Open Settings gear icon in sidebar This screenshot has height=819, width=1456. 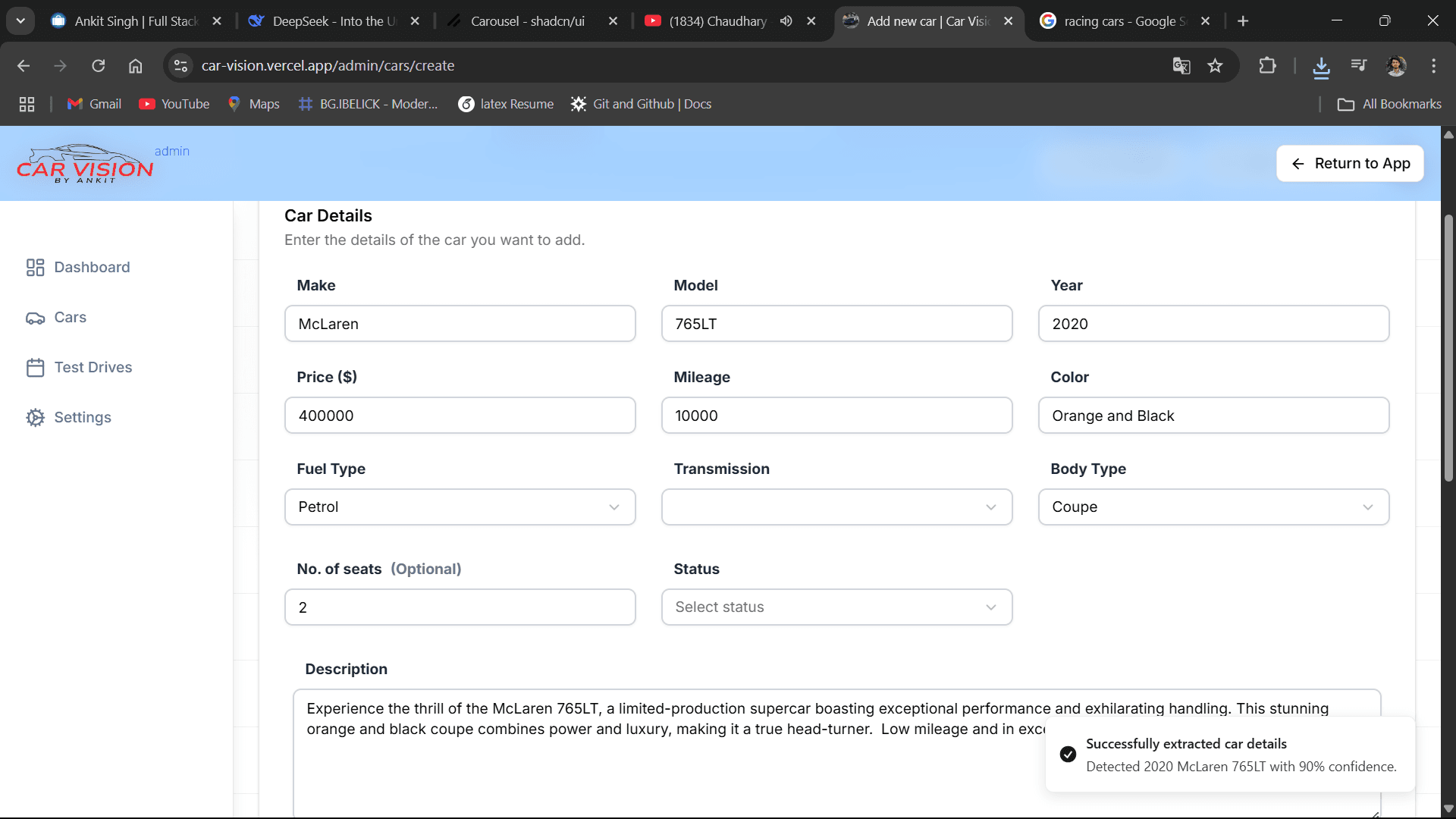point(35,418)
